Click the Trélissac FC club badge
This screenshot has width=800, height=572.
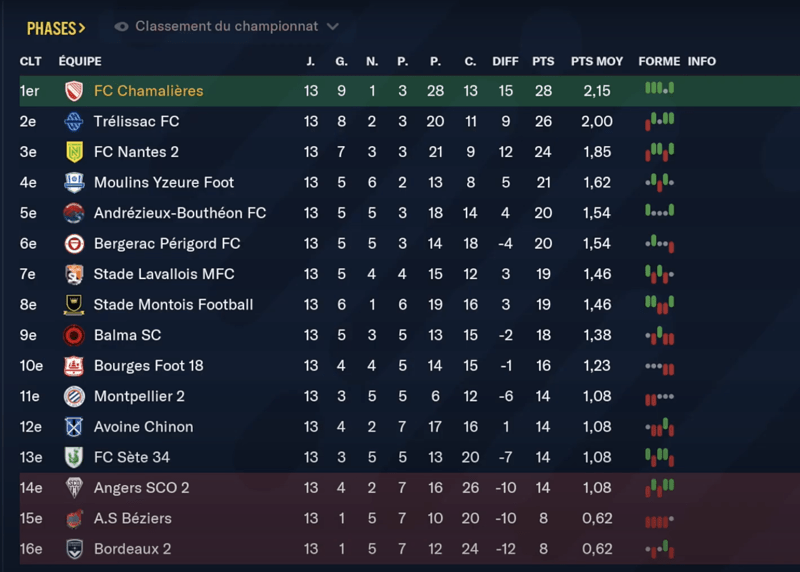coord(73,122)
